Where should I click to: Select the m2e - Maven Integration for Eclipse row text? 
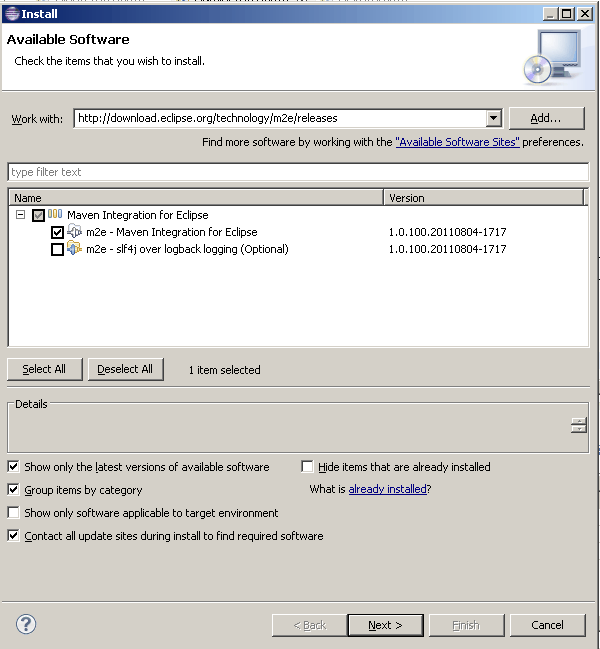(172, 232)
